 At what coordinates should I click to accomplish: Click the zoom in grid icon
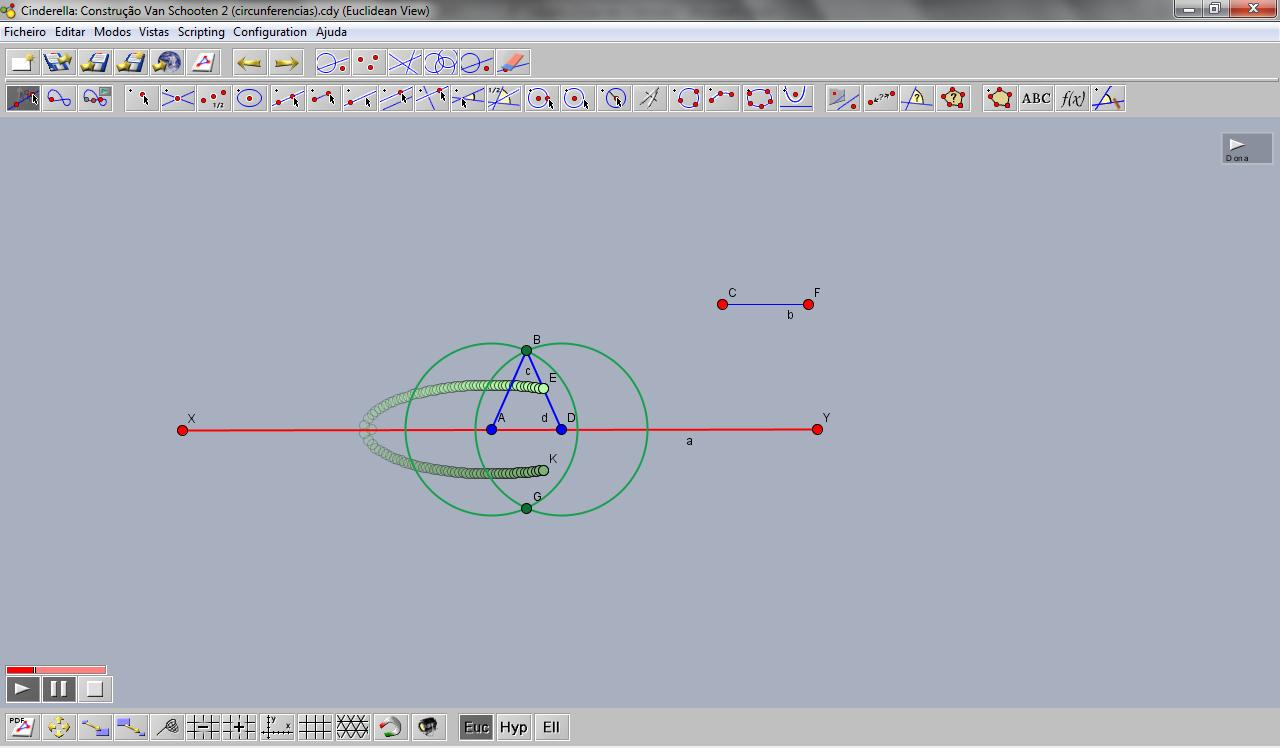[239, 727]
